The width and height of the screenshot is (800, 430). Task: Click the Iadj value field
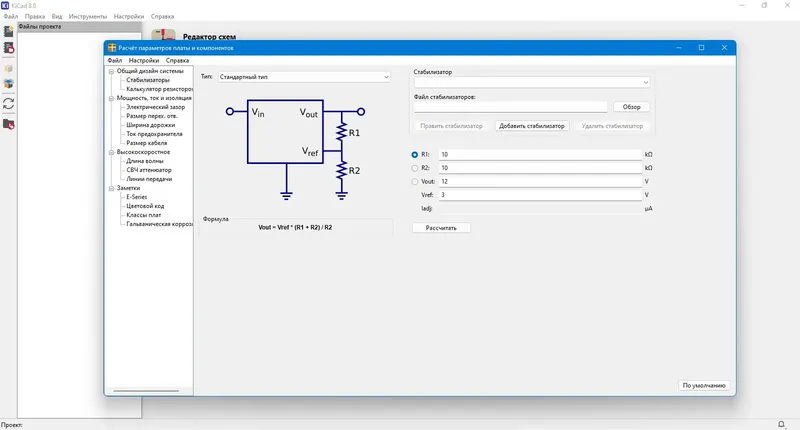tap(540, 209)
